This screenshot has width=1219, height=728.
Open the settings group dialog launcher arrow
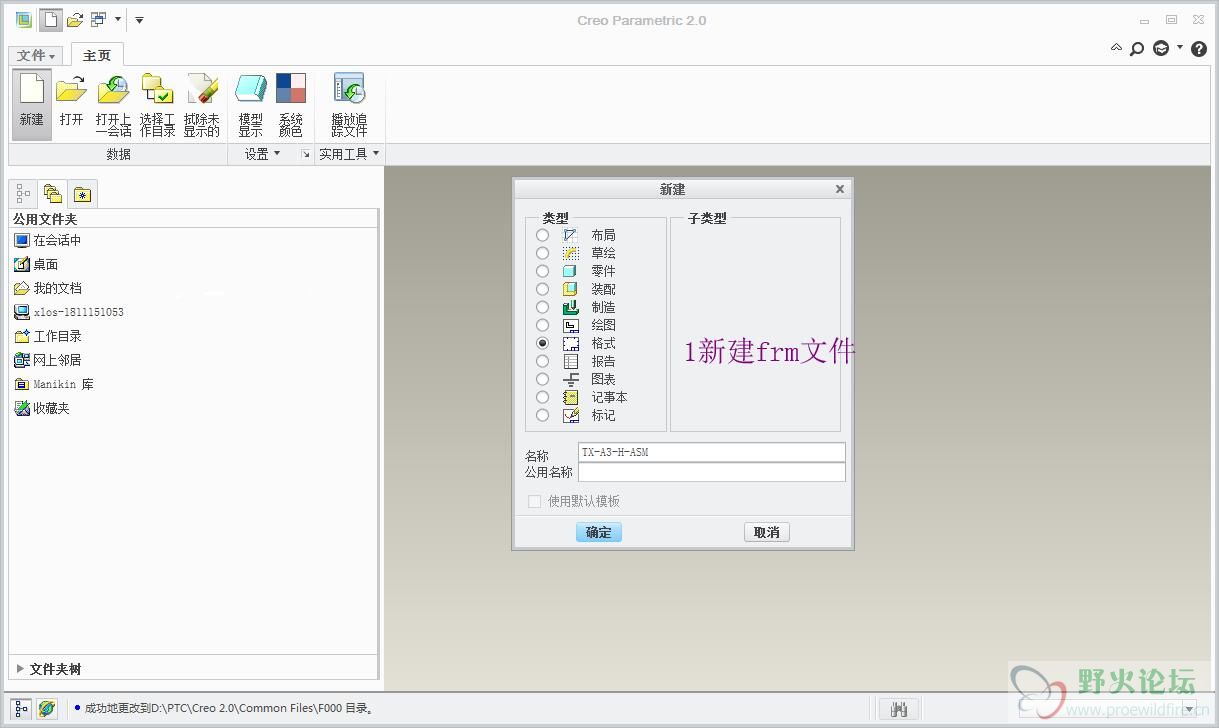pos(305,154)
